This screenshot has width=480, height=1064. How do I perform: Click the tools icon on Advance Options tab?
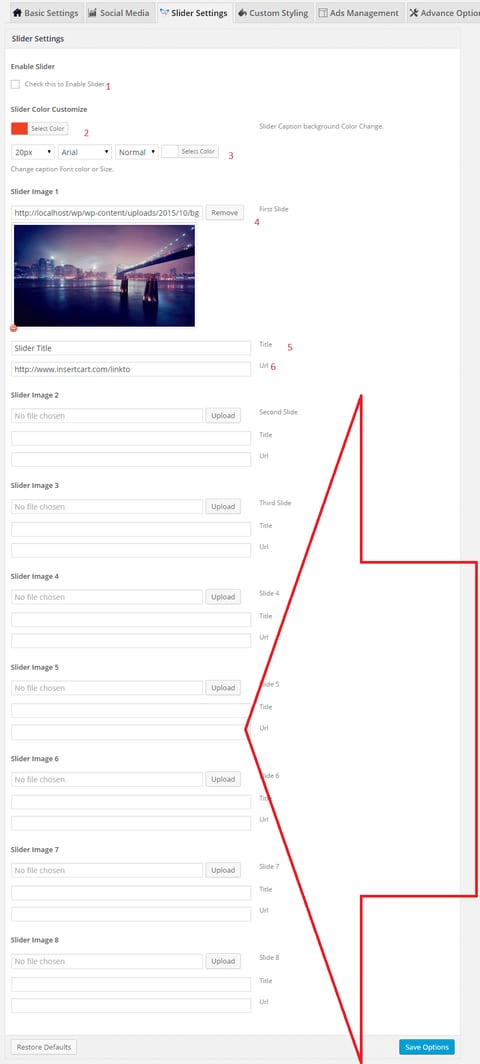point(413,13)
